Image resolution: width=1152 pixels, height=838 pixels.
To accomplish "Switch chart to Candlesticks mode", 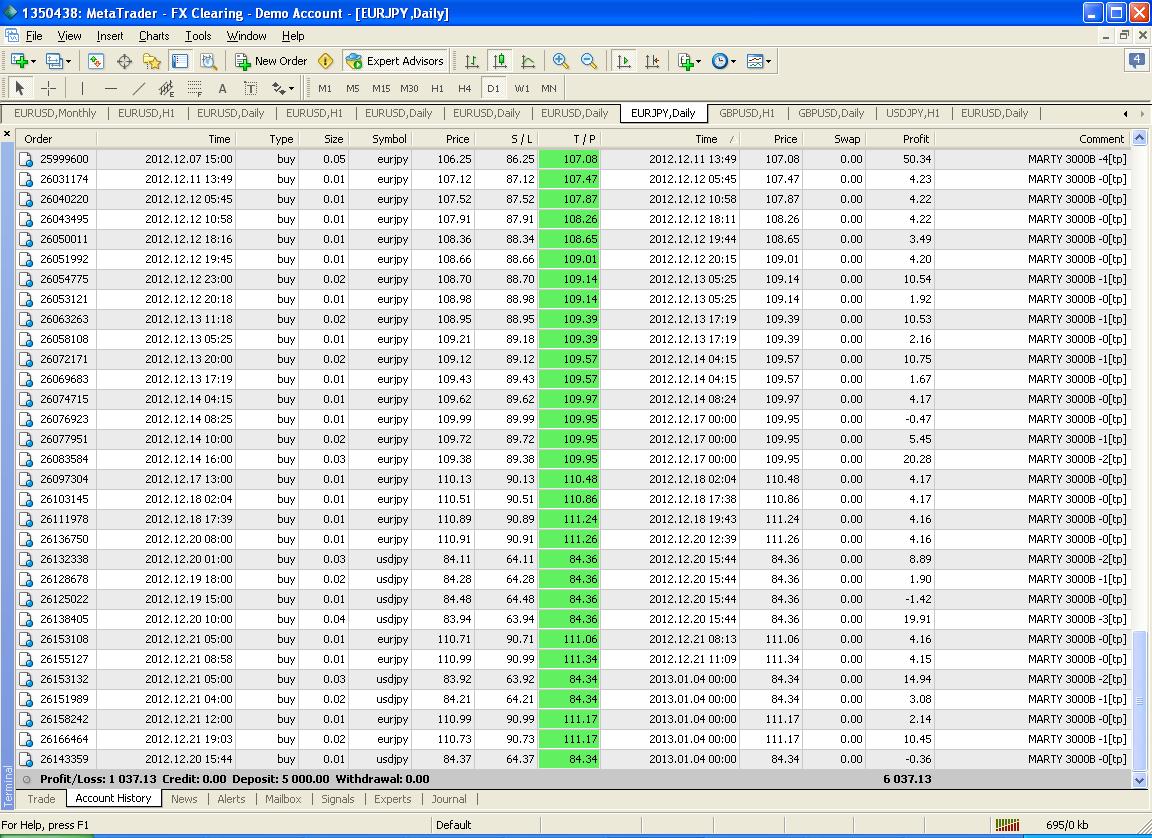I will click(500, 62).
